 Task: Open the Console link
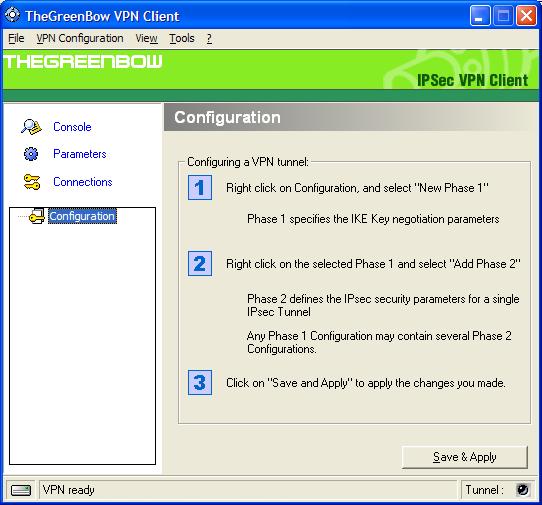[72, 127]
